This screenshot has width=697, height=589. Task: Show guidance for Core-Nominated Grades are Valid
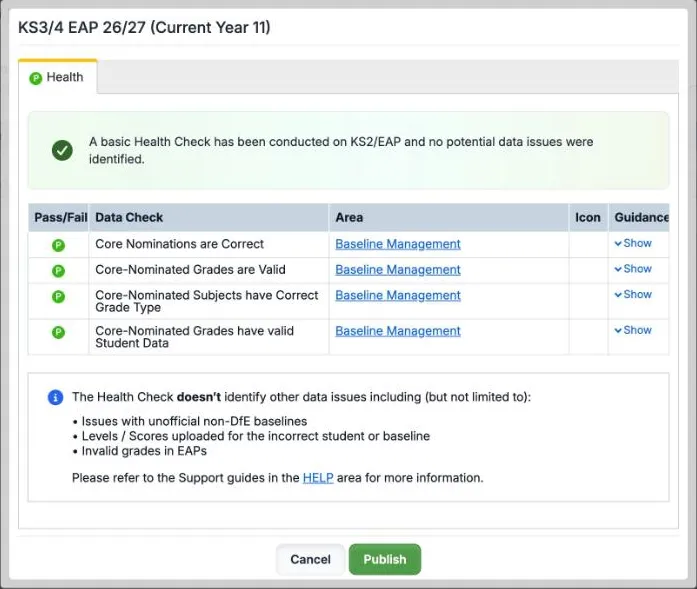pos(633,269)
